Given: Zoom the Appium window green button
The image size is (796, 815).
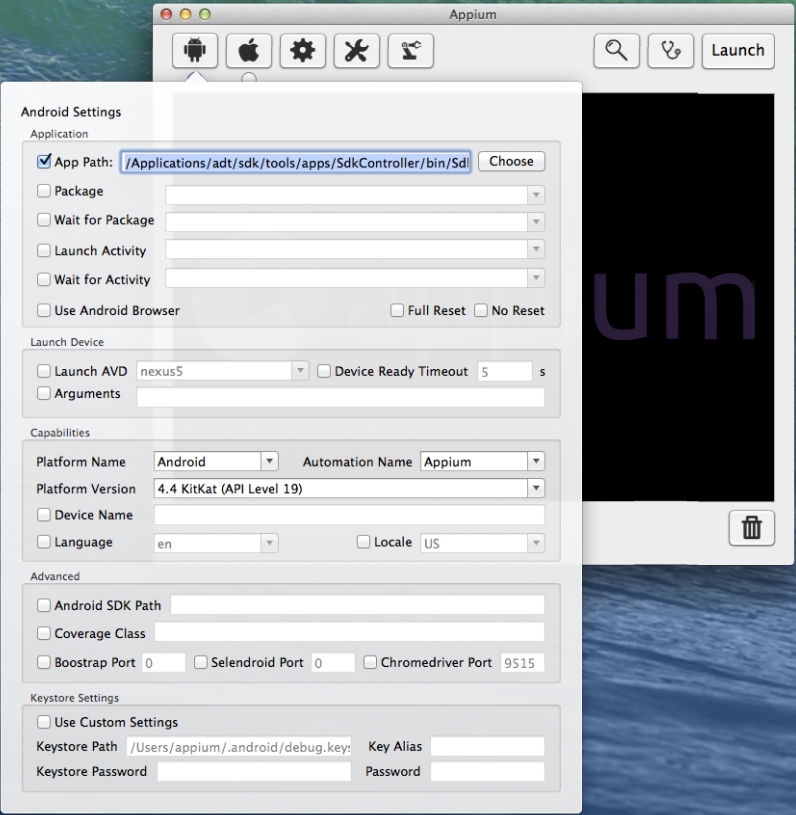Looking at the screenshot, I should coord(205,14).
